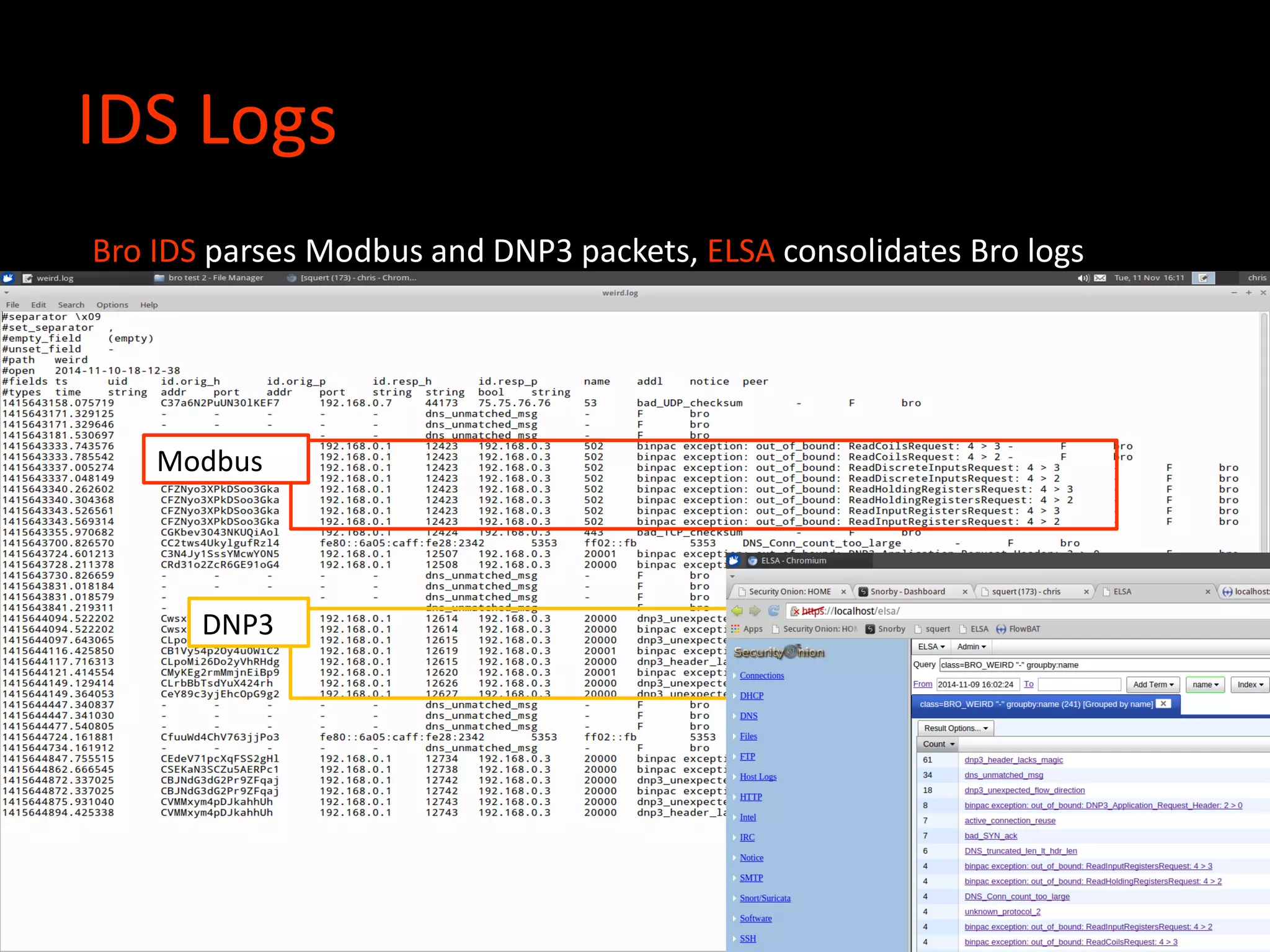Open the Search menu in weird.log
1270x952 pixels.
(x=71, y=305)
